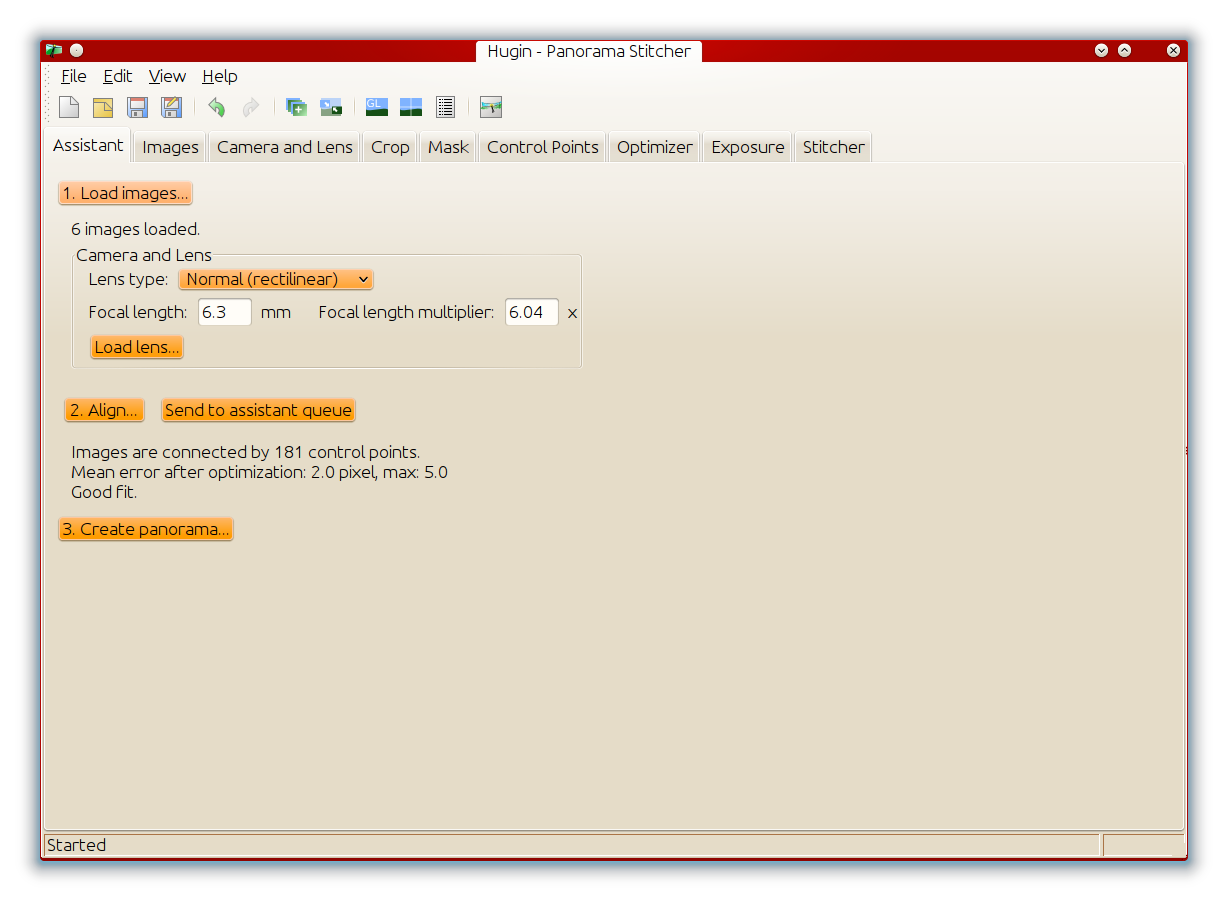
Task: Click the 'Focal length multiplier:' label
Action: click(406, 312)
